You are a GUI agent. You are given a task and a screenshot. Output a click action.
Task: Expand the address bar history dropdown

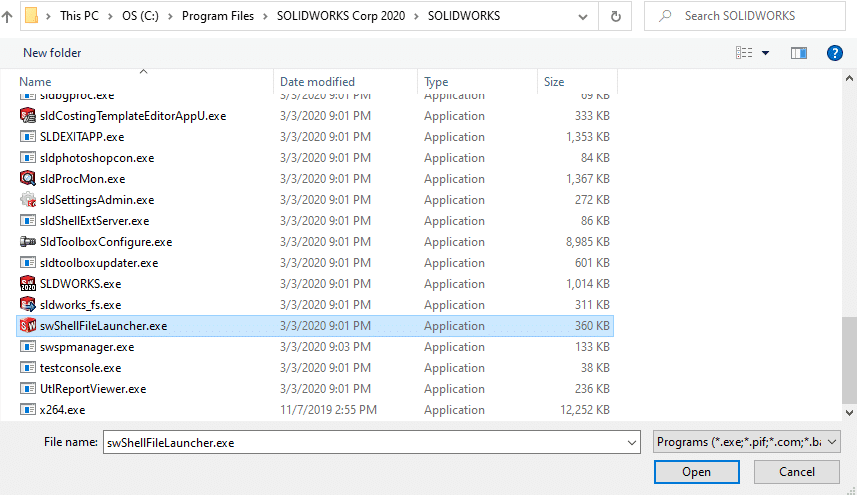[583, 16]
